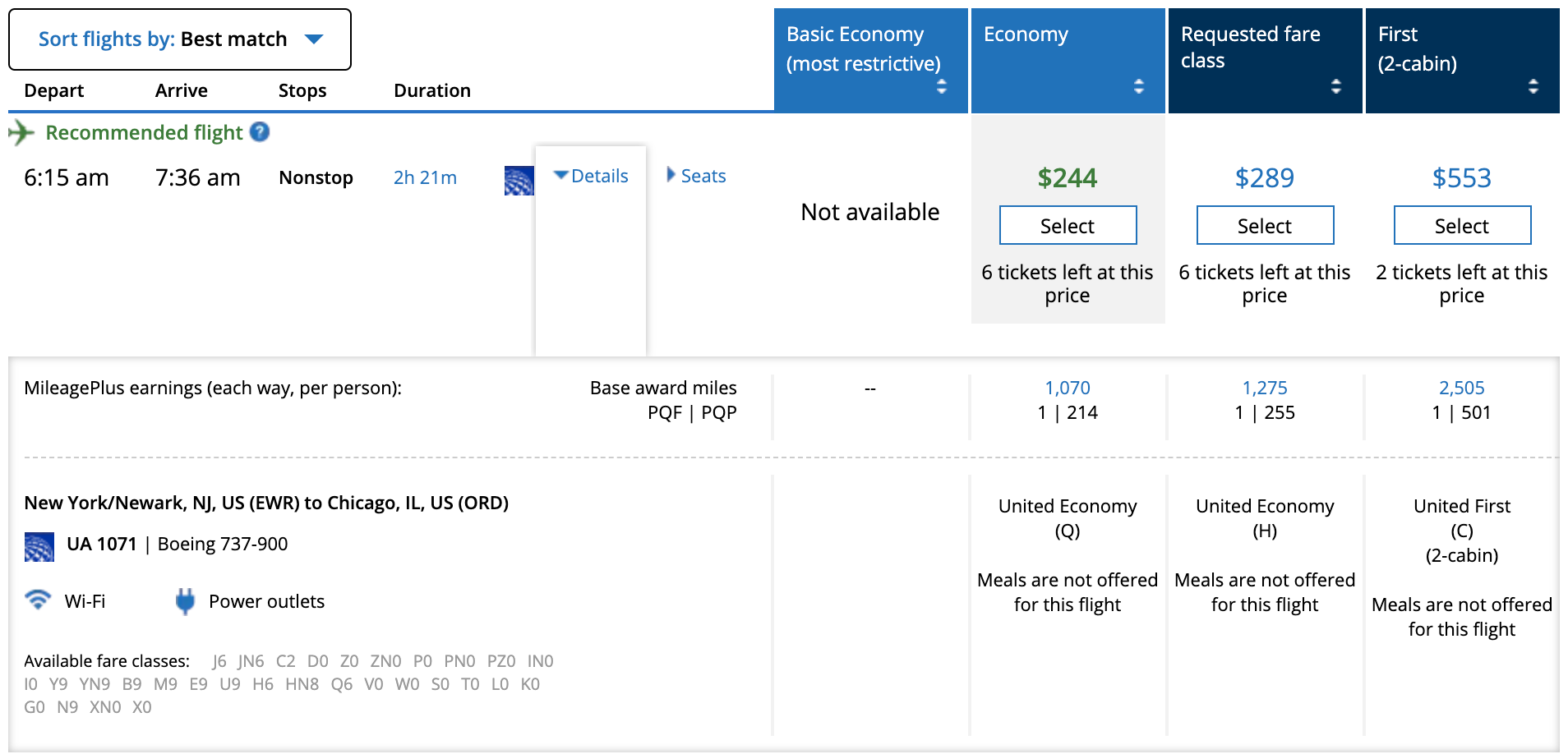
Task: Click the power outlets plug icon
Action: click(185, 601)
